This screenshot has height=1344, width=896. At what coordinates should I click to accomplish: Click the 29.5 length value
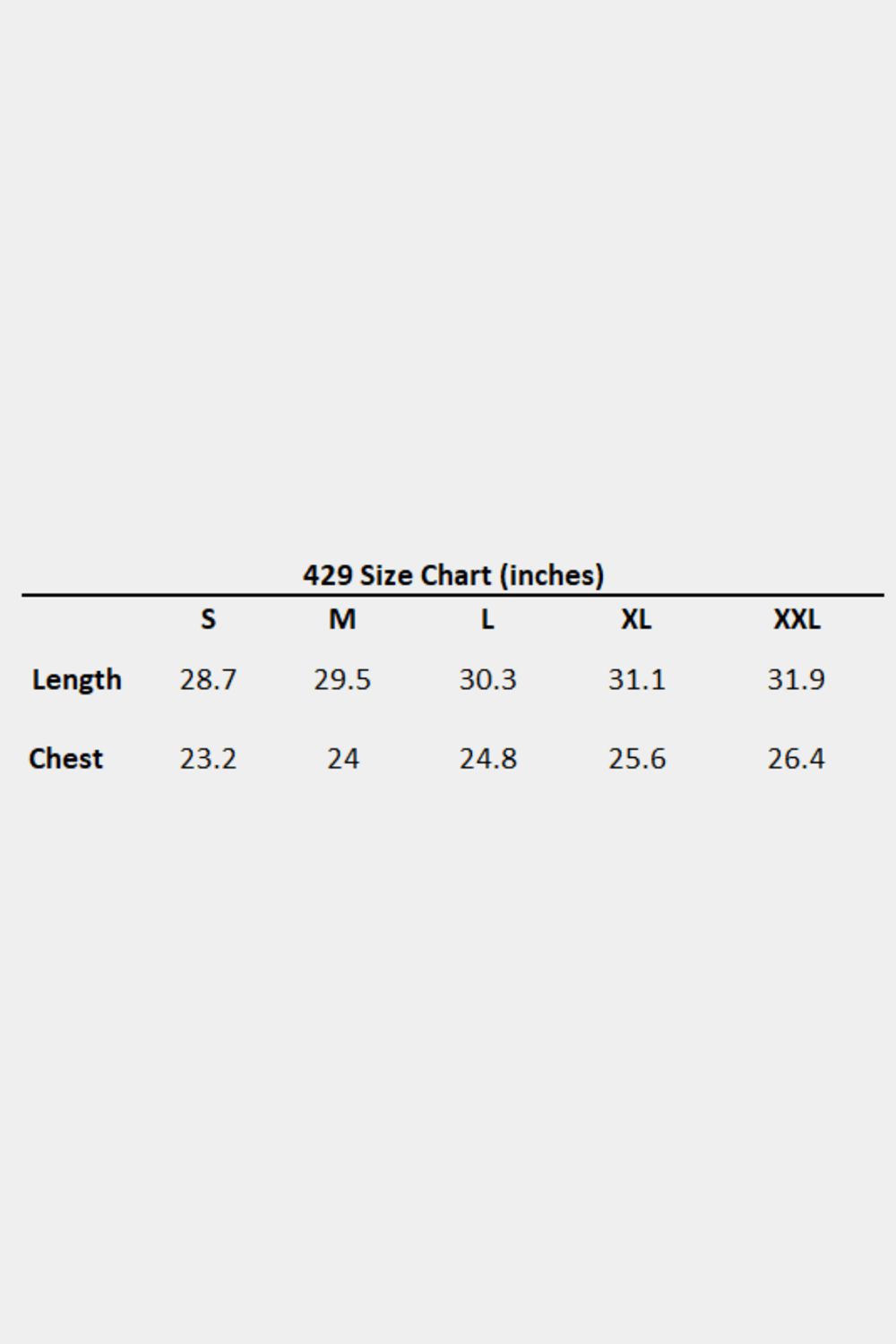pyautogui.click(x=342, y=680)
